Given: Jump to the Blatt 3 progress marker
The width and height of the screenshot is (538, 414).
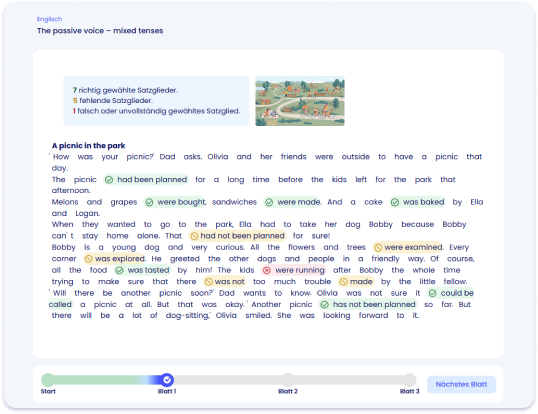Looking at the screenshot, I should [x=409, y=380].
